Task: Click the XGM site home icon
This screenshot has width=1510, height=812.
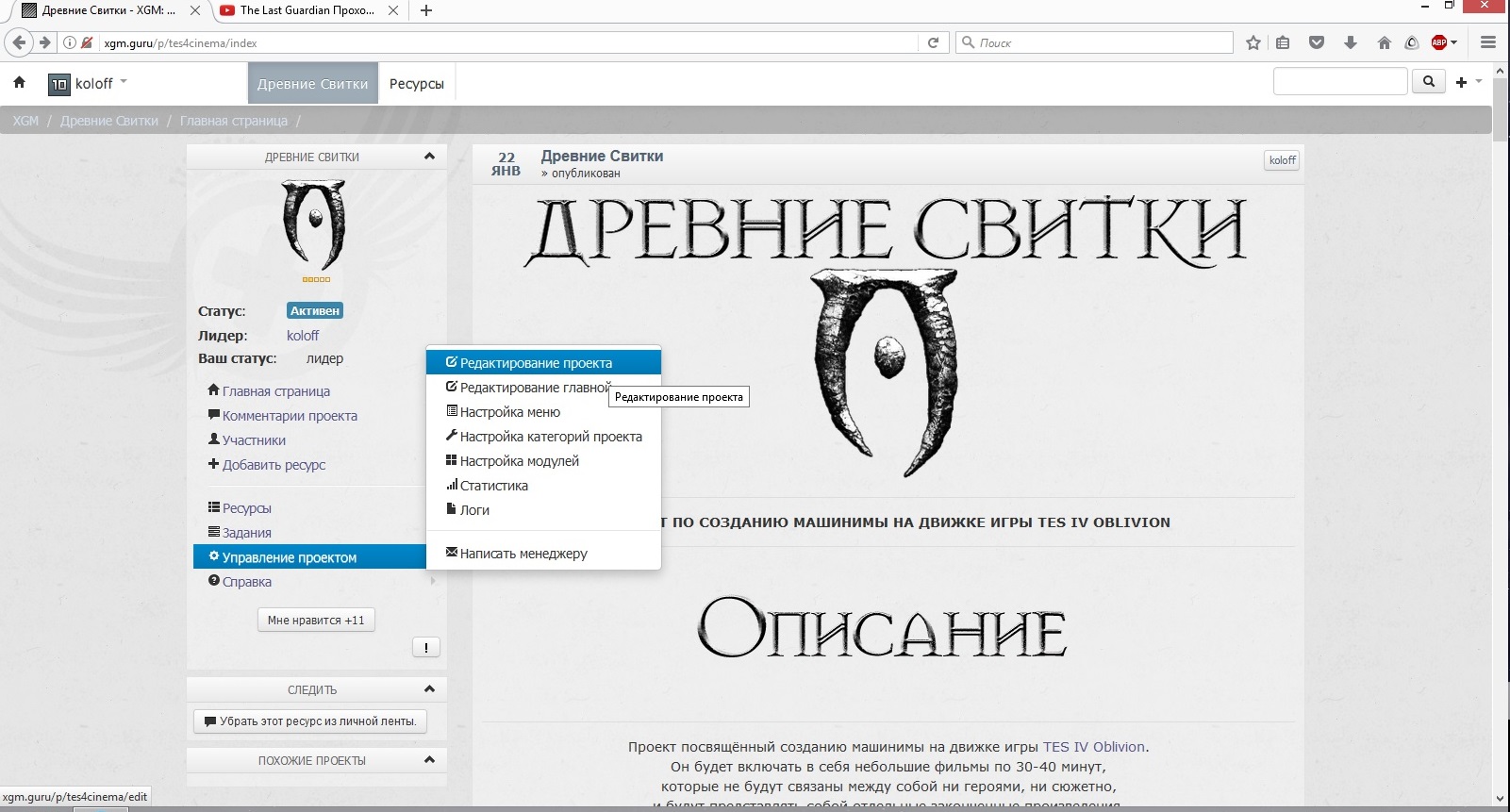Action: click(19, 83)
